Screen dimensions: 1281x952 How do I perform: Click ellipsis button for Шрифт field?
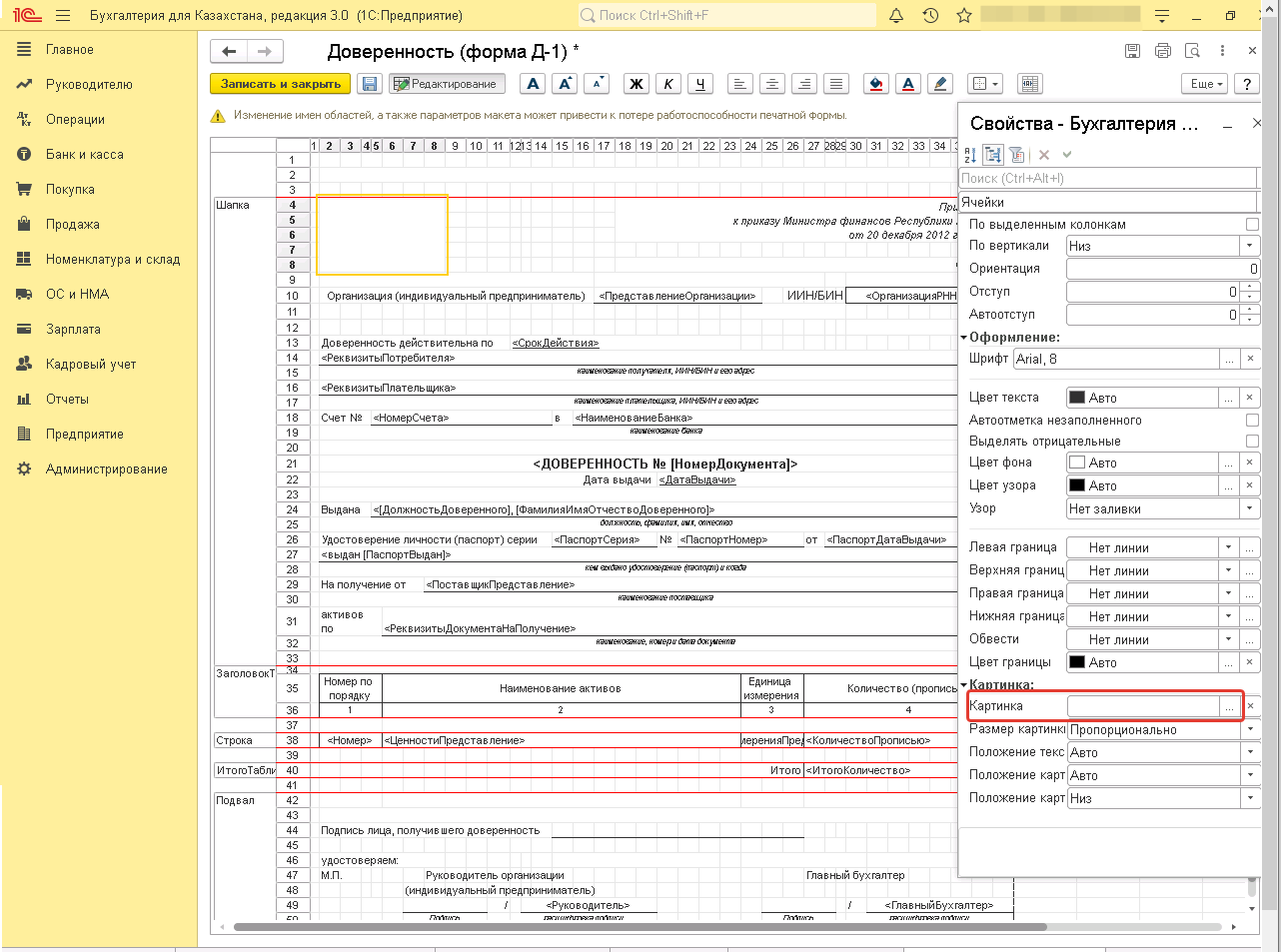click(x=1229, y=359)
